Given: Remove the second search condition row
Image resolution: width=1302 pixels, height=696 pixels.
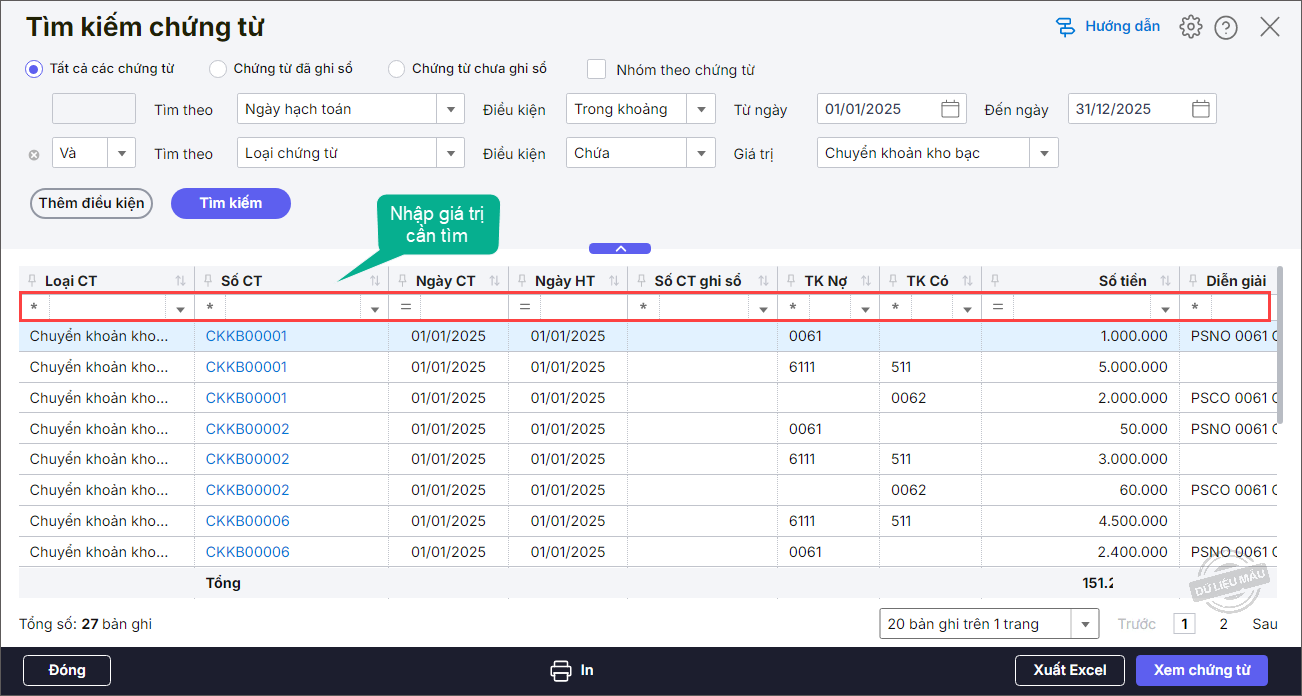Looking at the screenshot, I should 34,155.
